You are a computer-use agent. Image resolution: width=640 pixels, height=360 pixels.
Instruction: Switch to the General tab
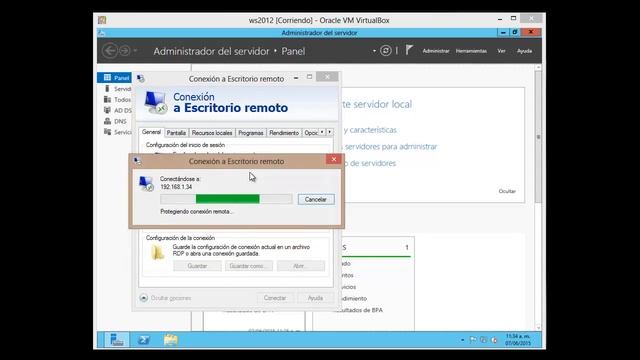pyautogui.click(x=151, y=132)
